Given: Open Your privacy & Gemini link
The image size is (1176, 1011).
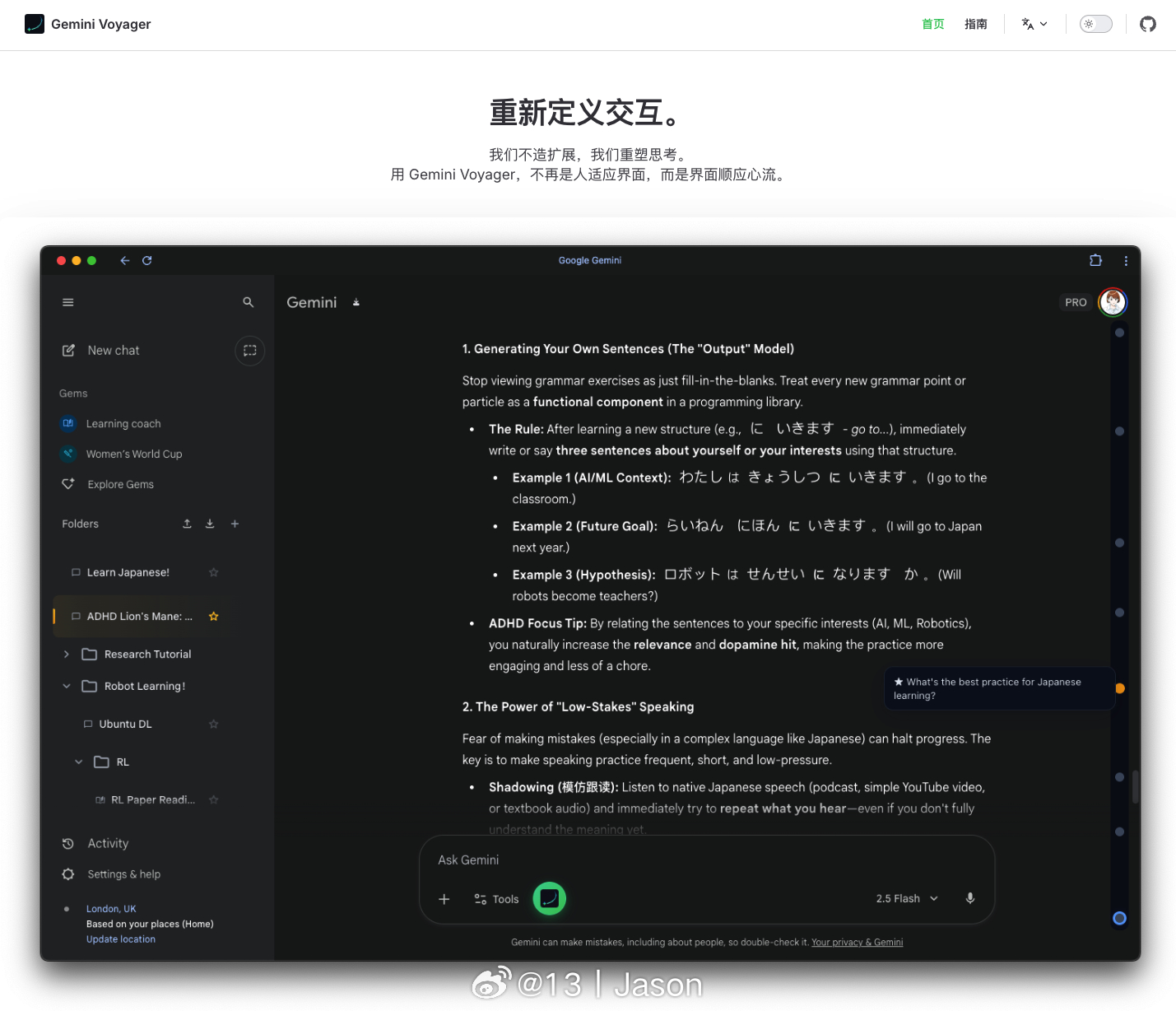Looking at the screenshot, I should click(857, 943).
